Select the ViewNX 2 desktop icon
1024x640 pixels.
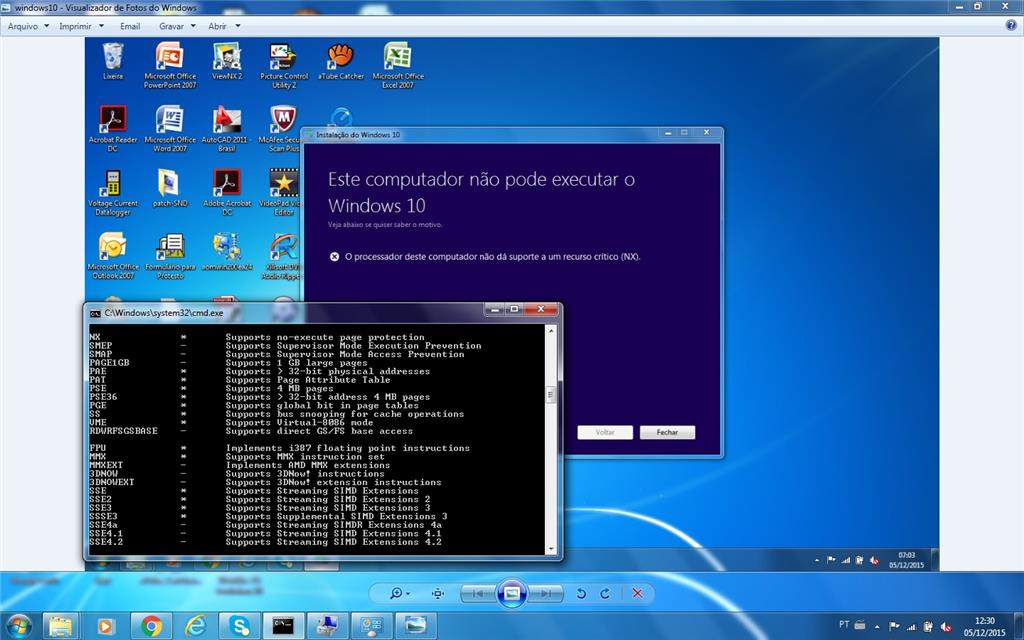point(227,61)
